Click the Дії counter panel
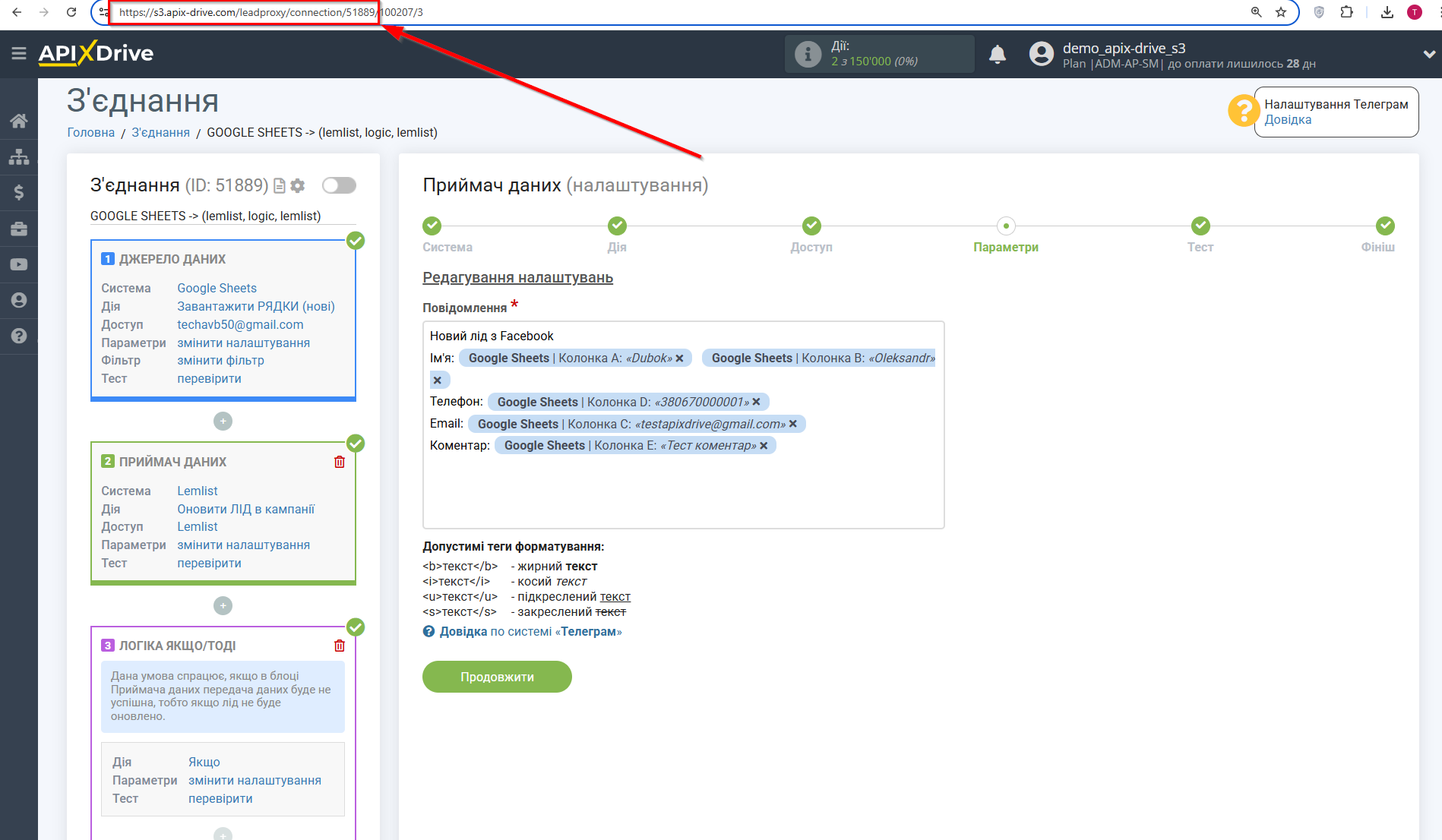Screen dimensions: 1442x840 (880, 54)
